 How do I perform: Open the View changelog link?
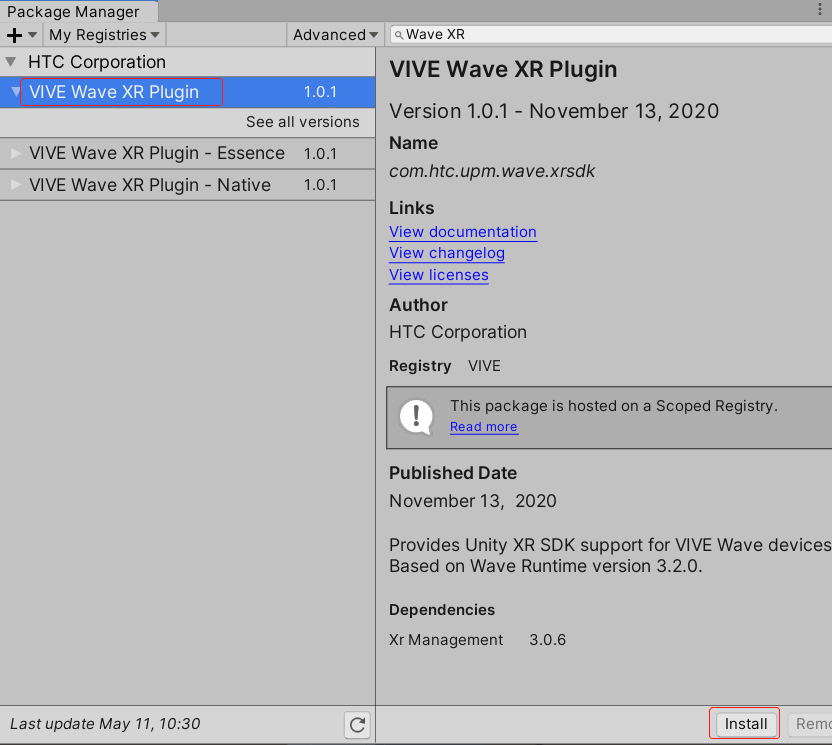[x=446, y=253]
